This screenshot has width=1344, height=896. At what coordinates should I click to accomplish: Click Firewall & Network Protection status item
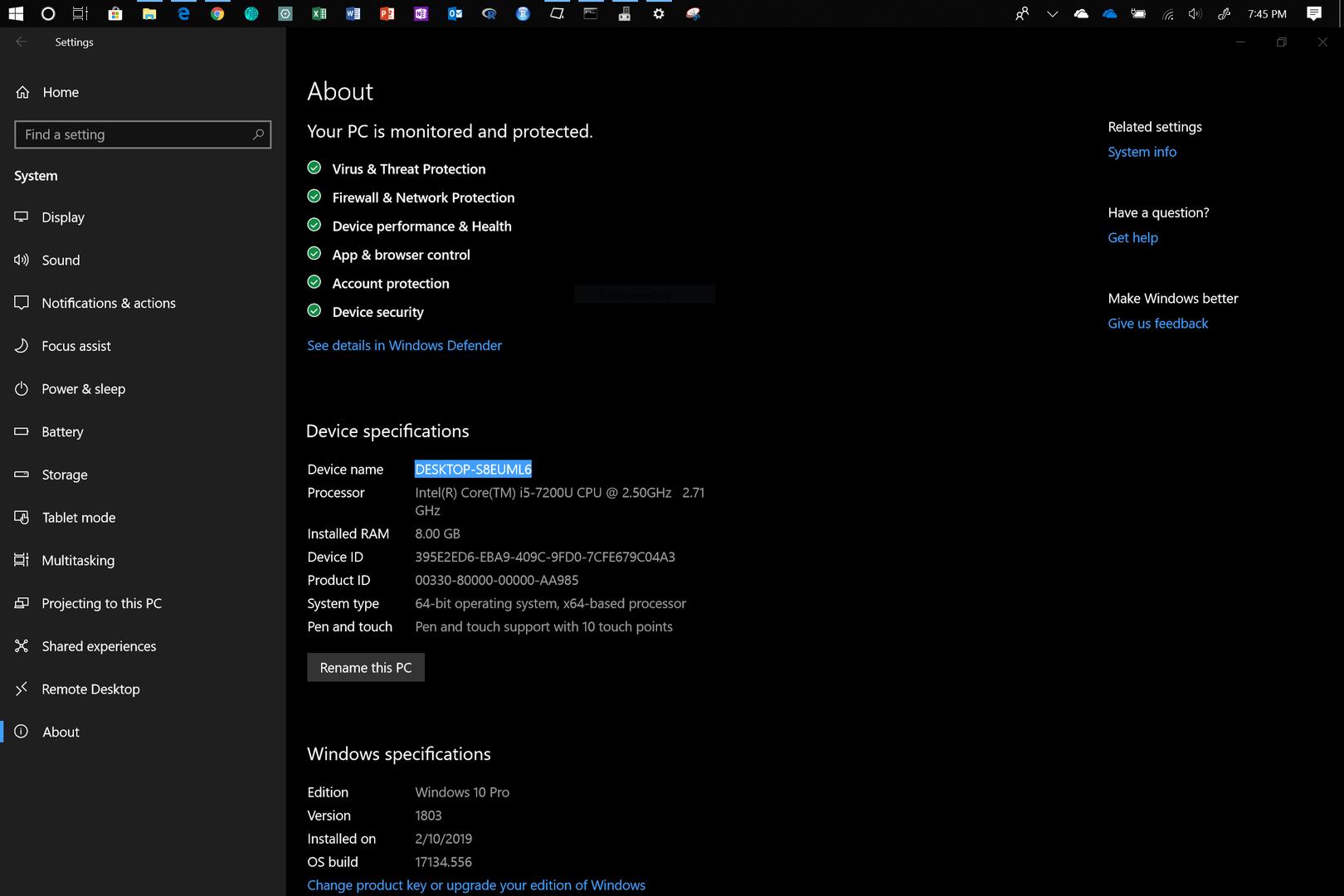pyautogui.click(x=411, y=197)
